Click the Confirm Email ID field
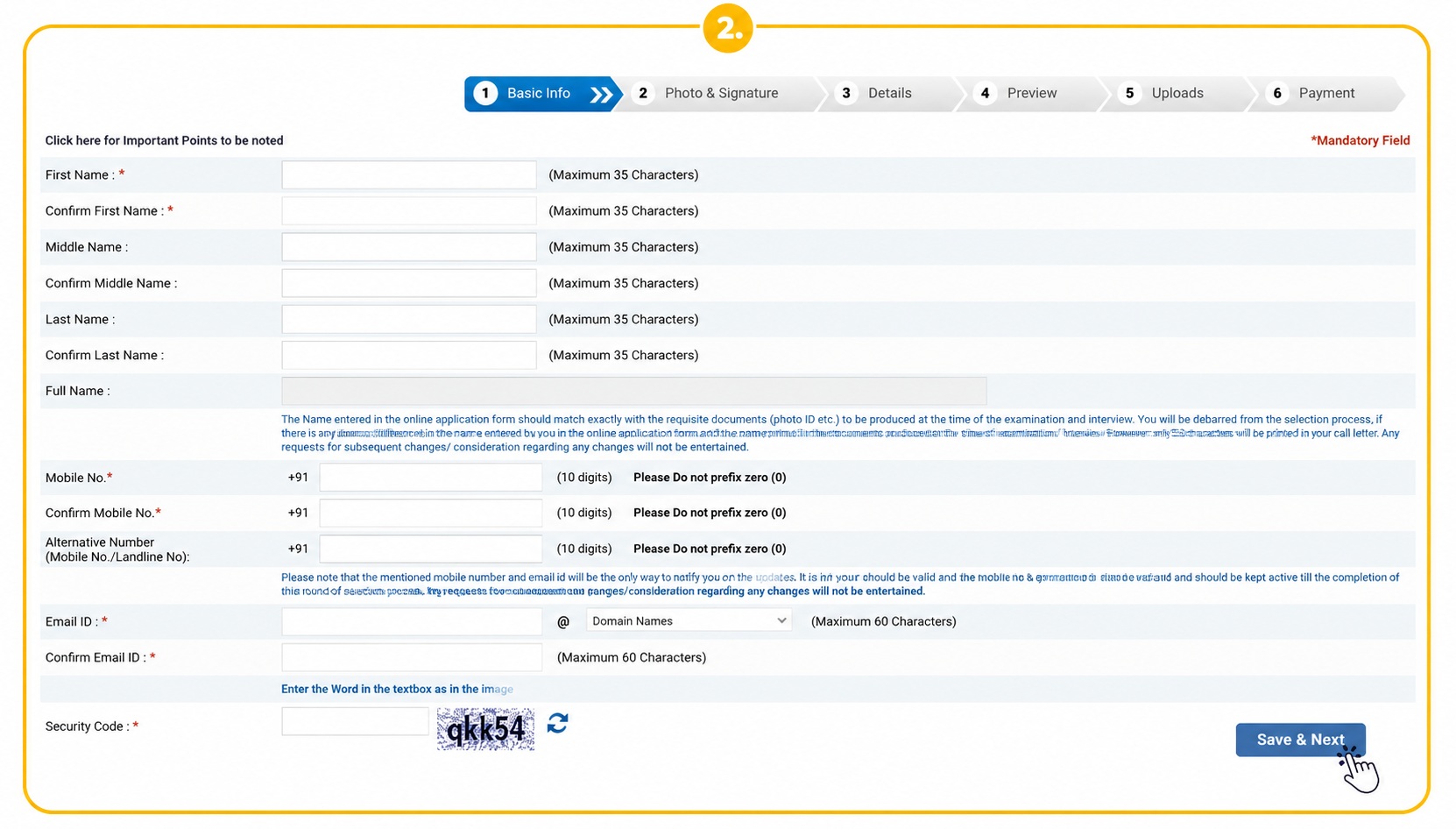 (412, 657)
